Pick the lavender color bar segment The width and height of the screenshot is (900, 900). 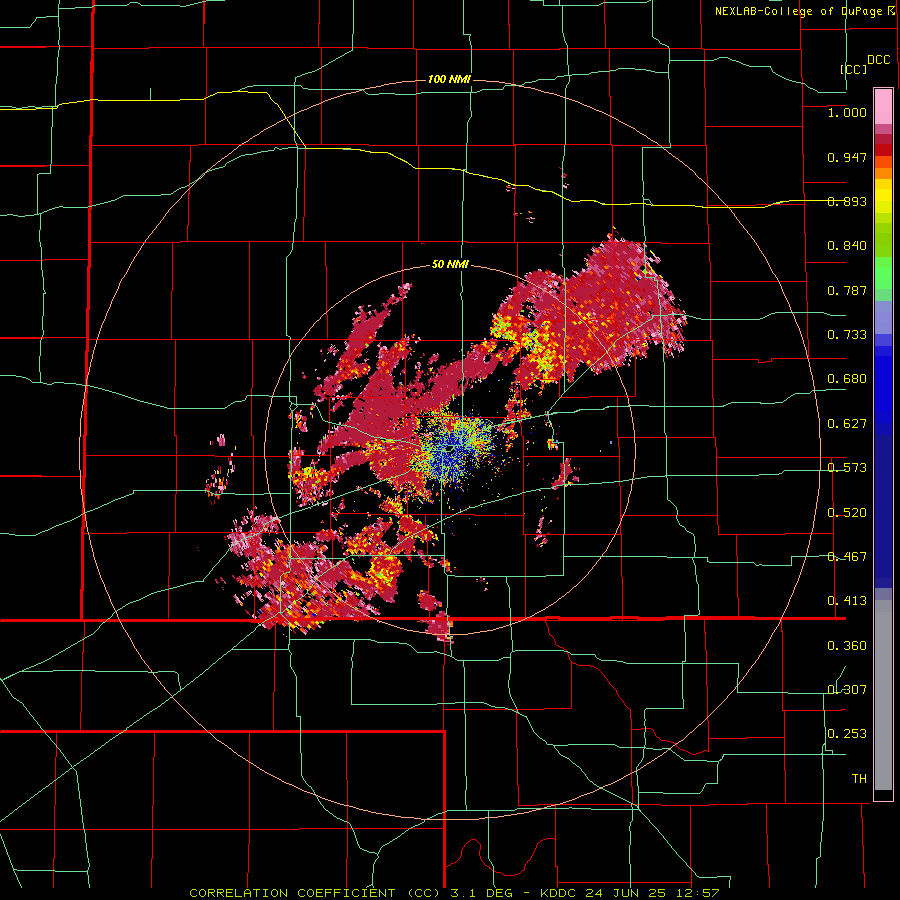883,318
